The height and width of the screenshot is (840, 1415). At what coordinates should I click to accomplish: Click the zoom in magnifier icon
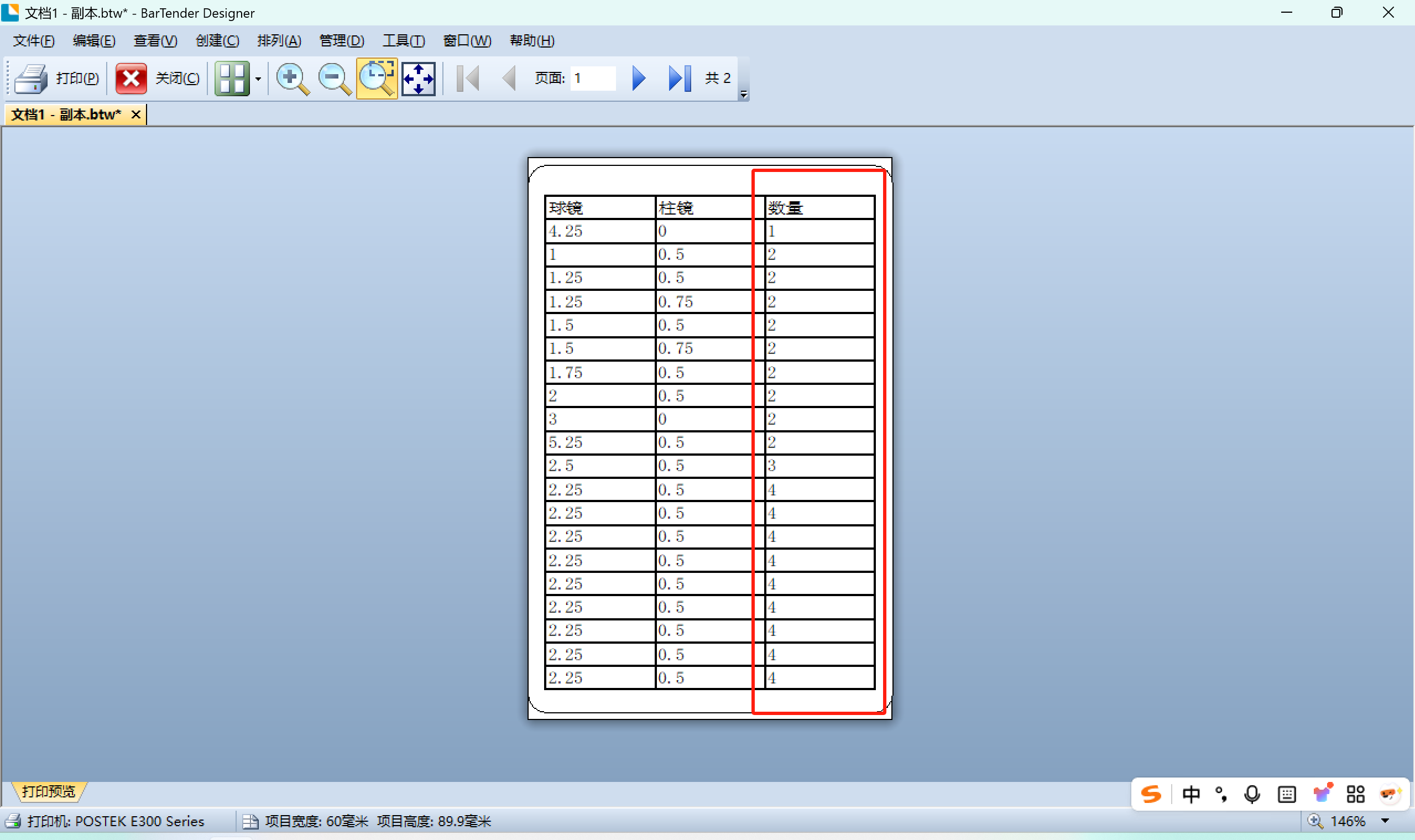click(x=292, y=78)
